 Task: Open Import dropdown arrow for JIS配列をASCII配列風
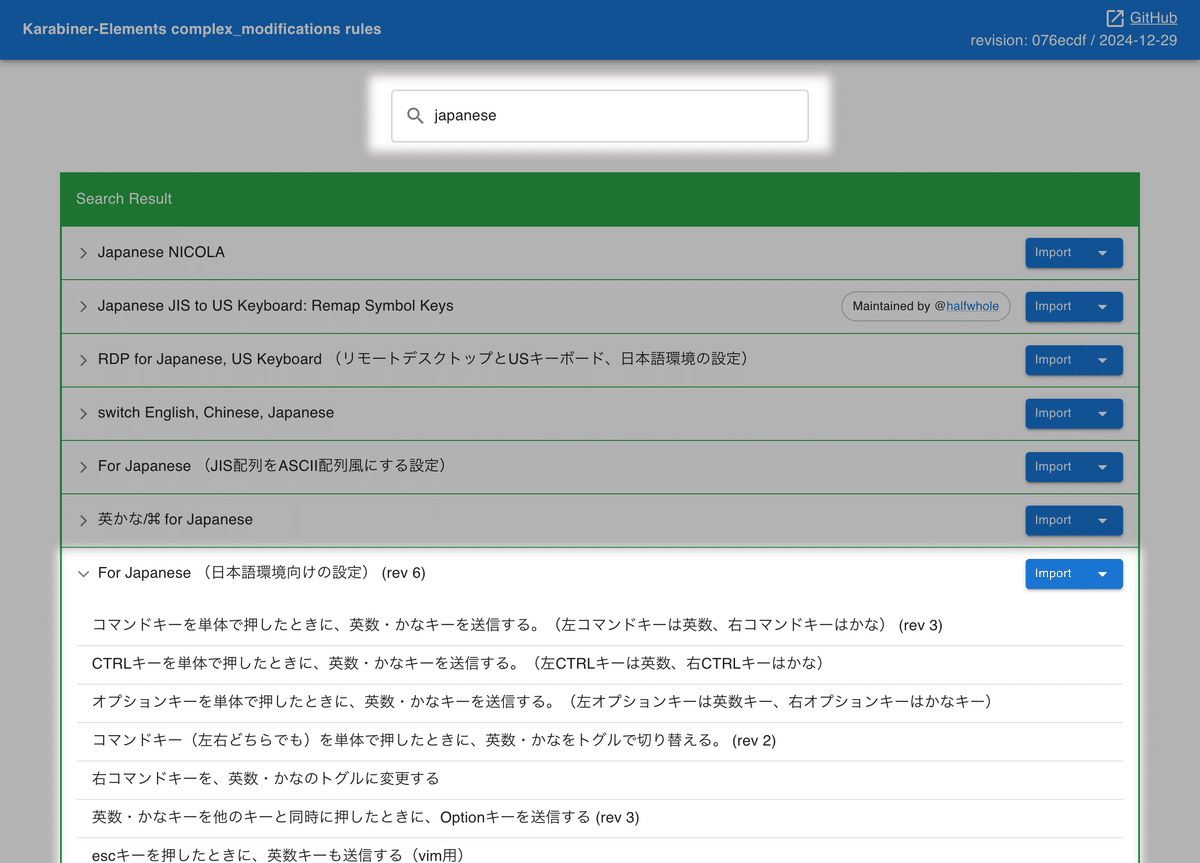click(1103, 467)
